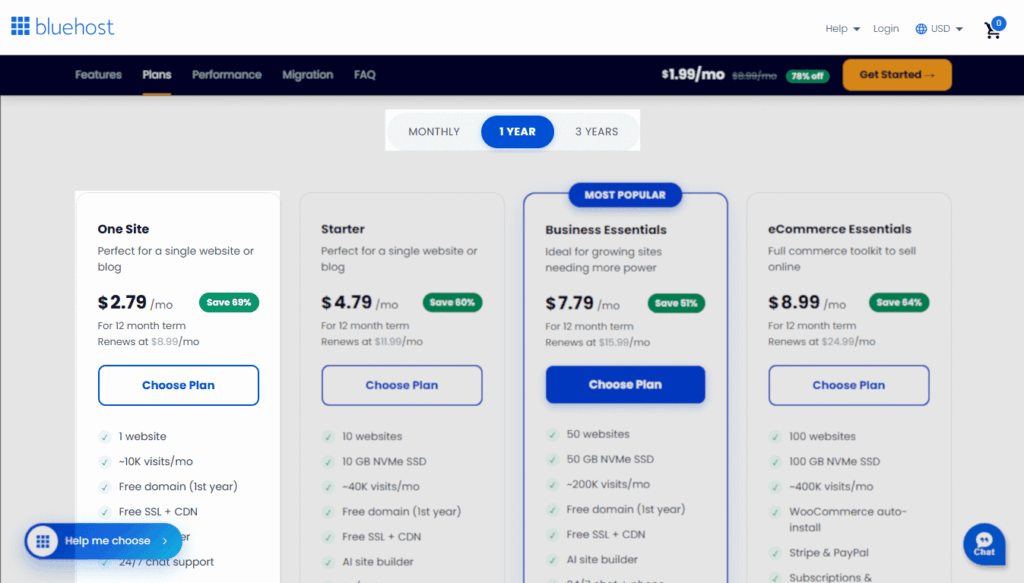Viewport: 1024px width, 583px height.
Task: Click checkmark beside ~10K visits/mo
Action: pyautogui.click(x=104, y=462)
